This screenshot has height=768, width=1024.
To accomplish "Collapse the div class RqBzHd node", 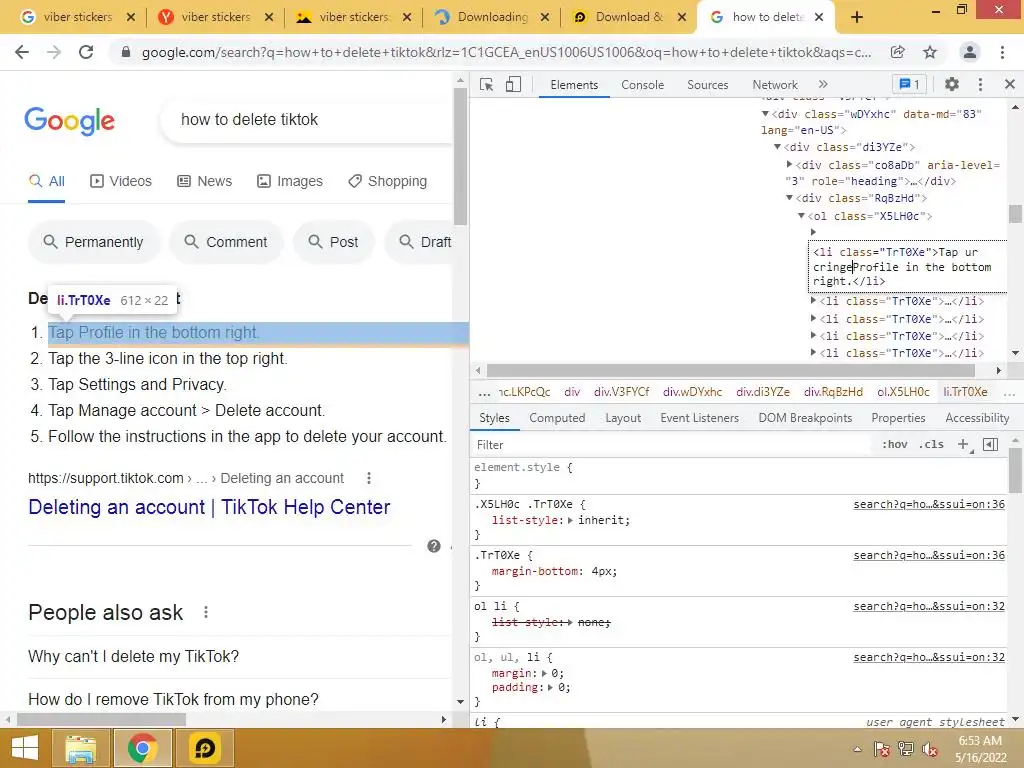I will coord(789,197).
